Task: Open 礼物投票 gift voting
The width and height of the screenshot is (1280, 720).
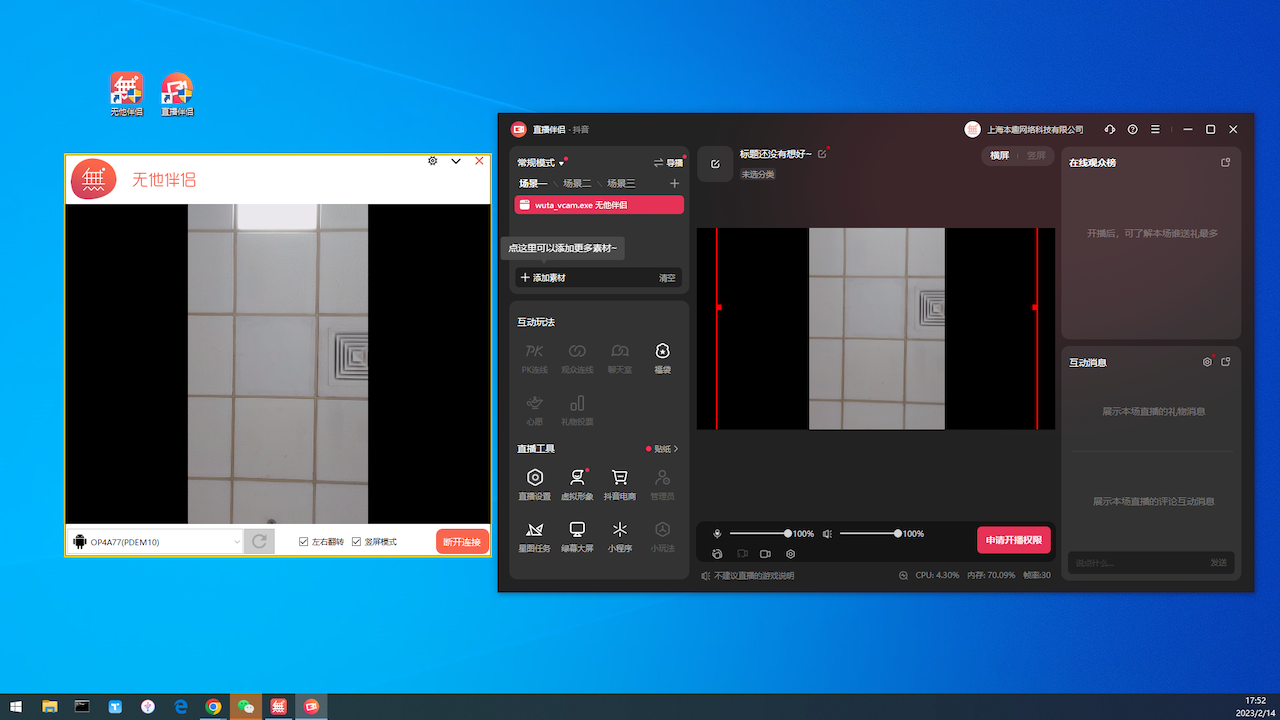Action: [x=577, y=410]
